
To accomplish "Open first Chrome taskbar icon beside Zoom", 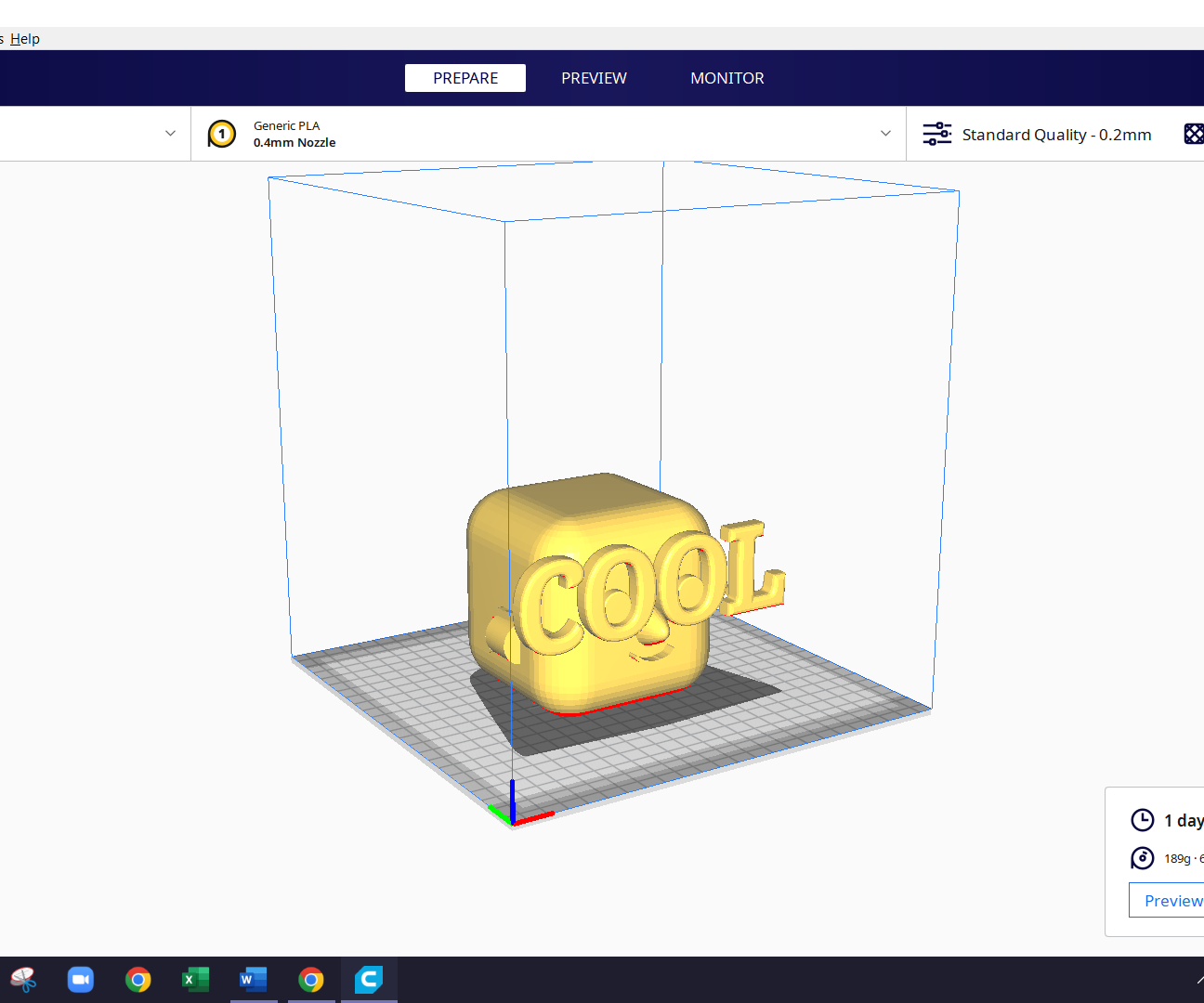I will (x=138, y=980).
